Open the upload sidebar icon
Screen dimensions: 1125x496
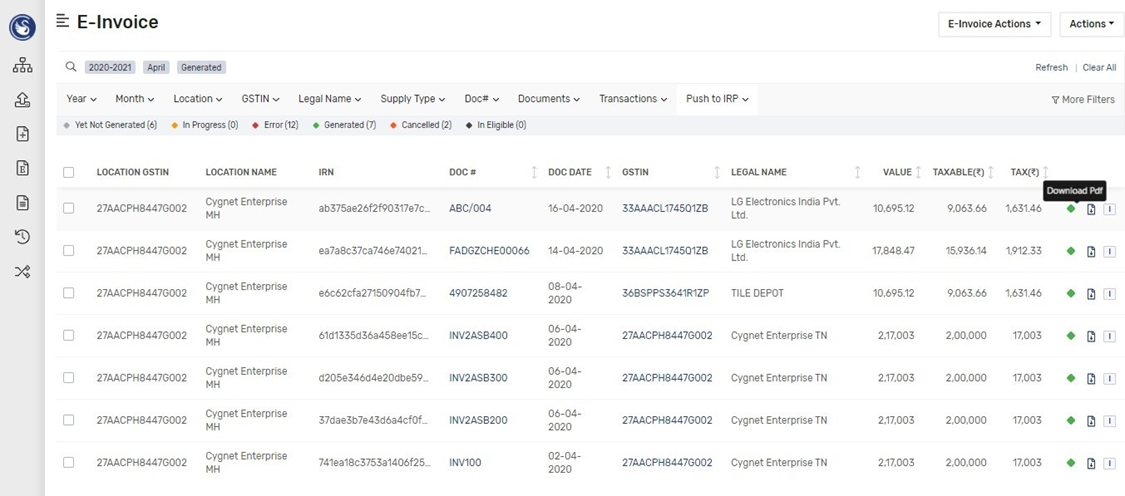coord(22,100)
